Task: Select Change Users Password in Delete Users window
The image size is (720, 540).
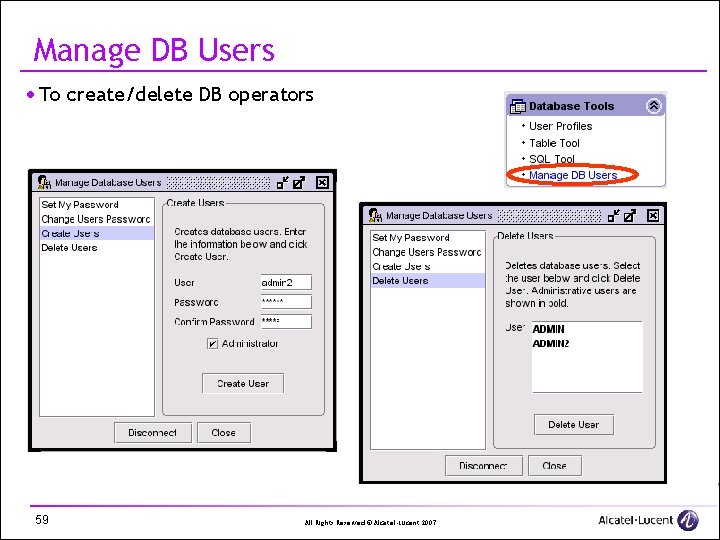Action: [x=428, y=252]
